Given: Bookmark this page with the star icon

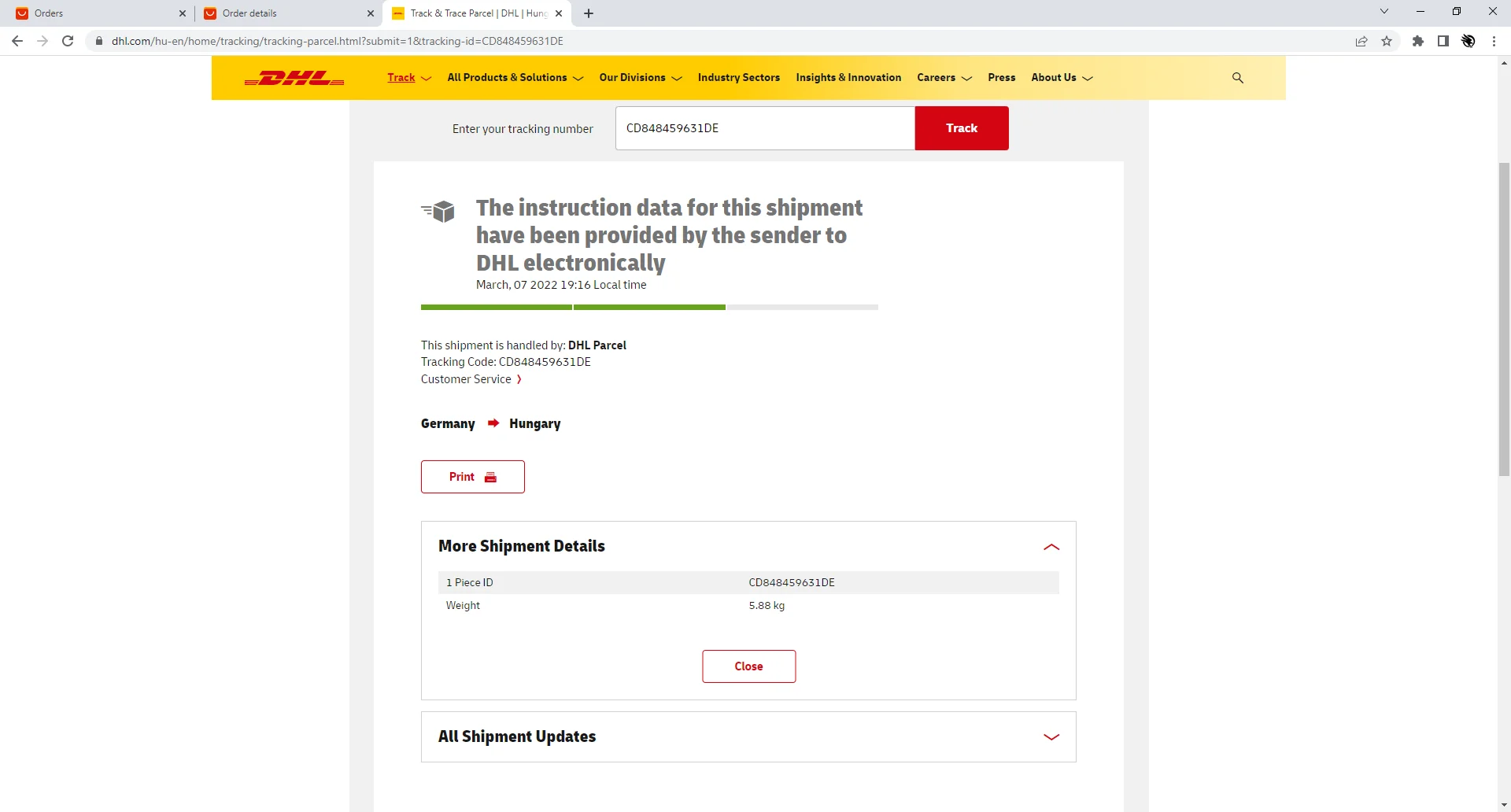Looking at the screenshot, I should pos(1387,41).
